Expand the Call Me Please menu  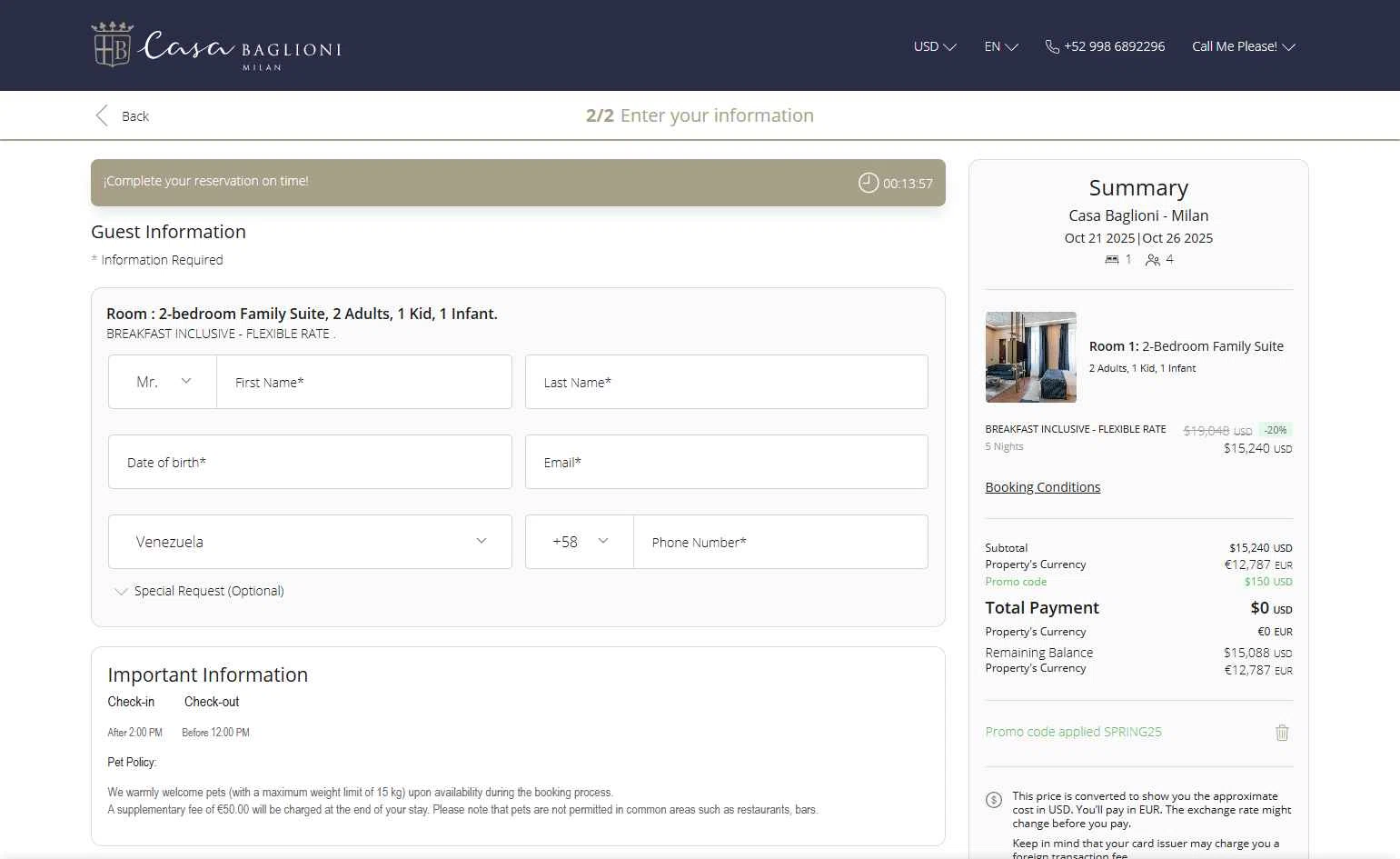coord(1244,46)
